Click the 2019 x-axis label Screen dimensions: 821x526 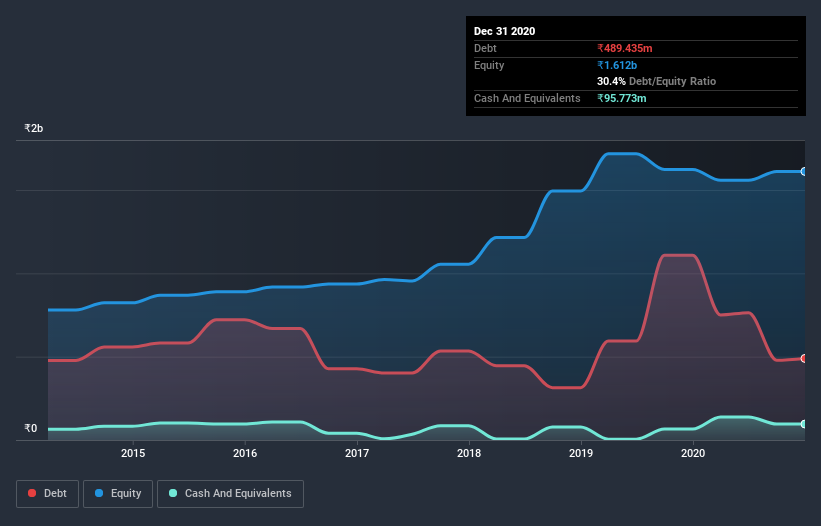(x=581, y=453)
